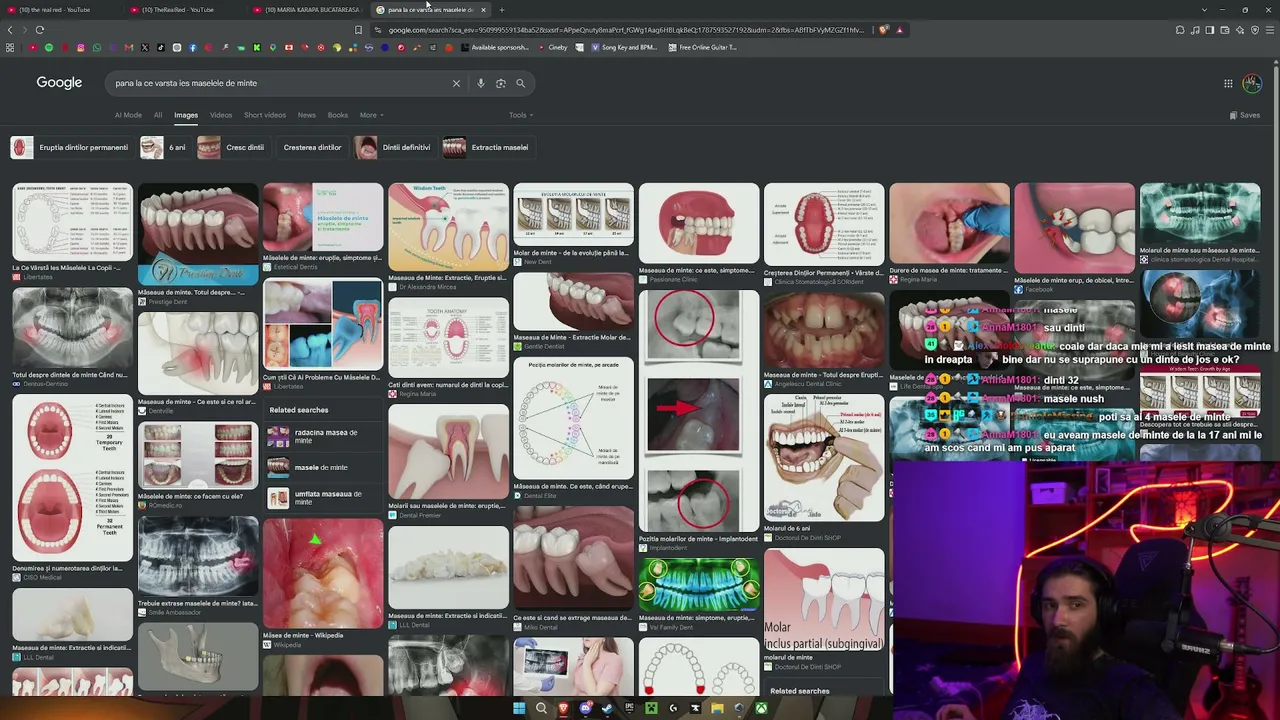Reload the current page

(40, 30)
